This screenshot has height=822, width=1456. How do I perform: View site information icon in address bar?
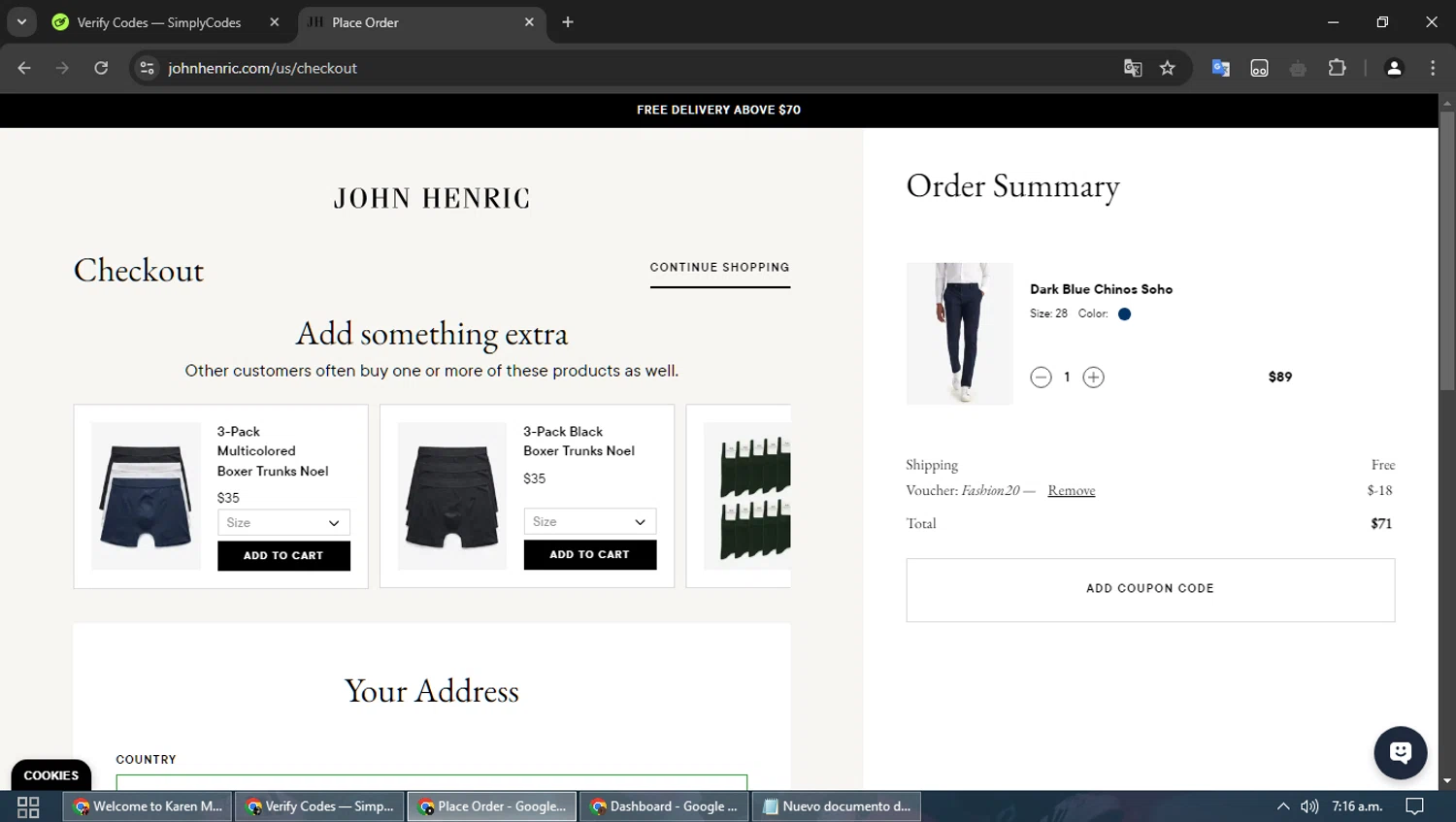tap(147, 68)
